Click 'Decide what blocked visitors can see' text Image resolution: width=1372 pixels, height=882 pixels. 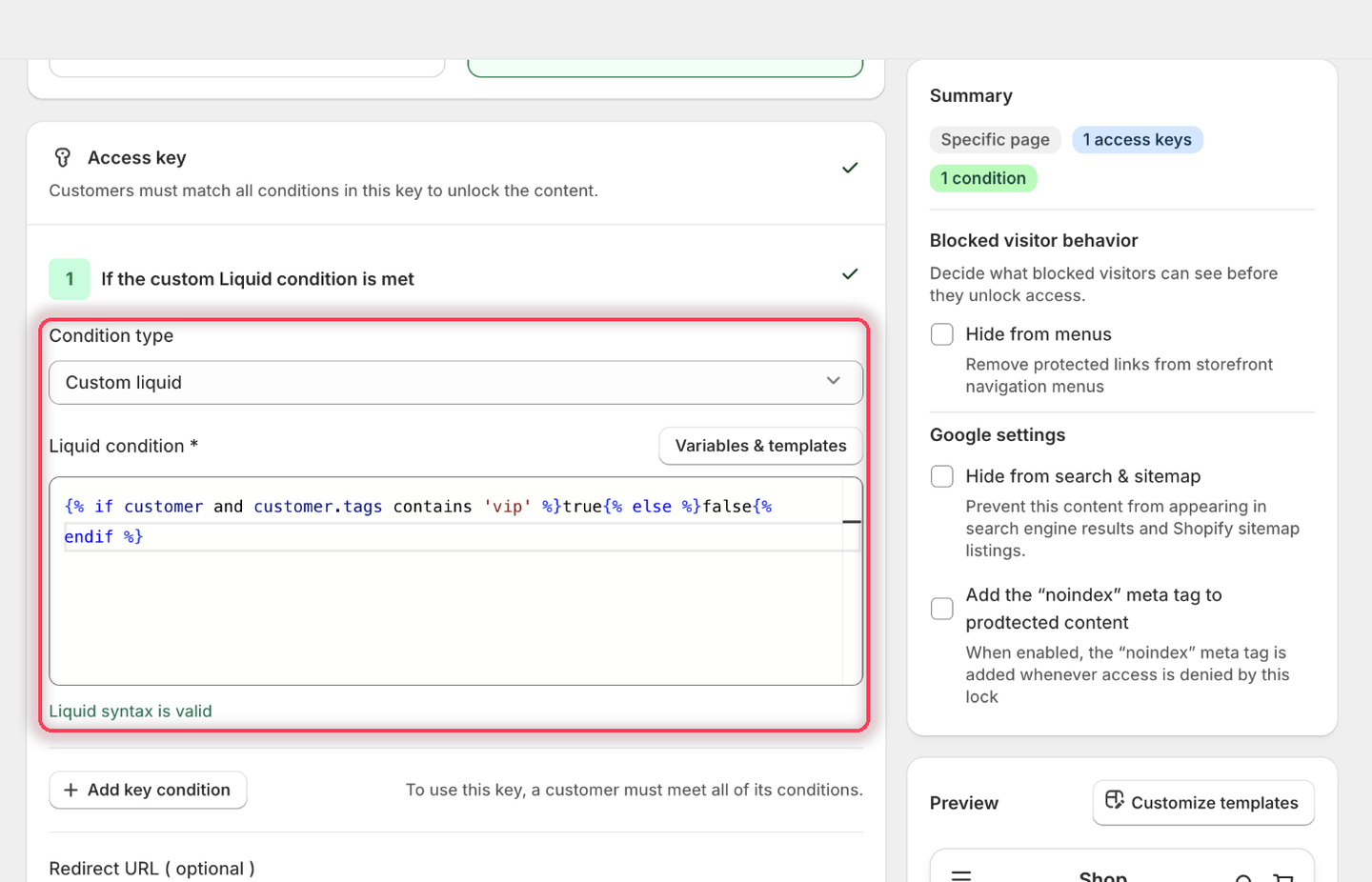pyautogui.click(x=1103, y=284)
